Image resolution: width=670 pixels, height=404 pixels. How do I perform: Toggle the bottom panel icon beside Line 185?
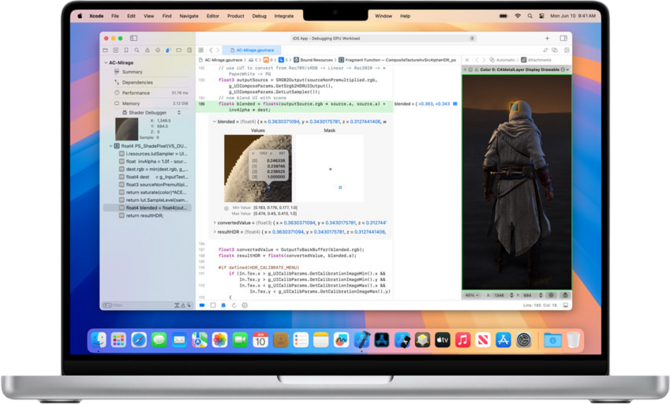click(x=565, y=305)
